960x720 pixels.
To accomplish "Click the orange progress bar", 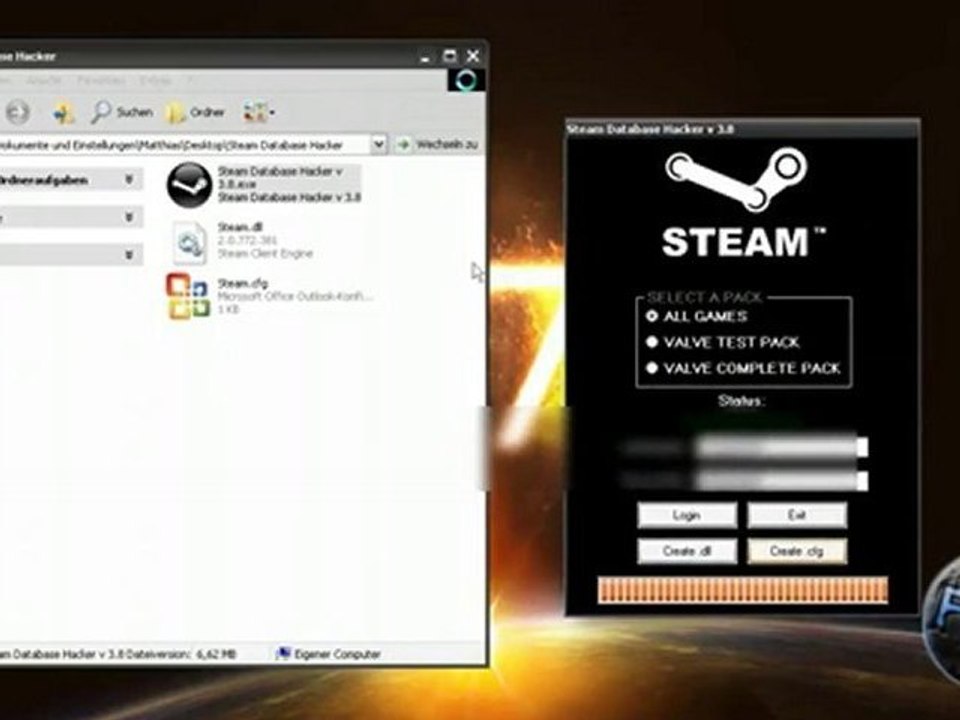I will pyautogui.click(x=742, y=590).
